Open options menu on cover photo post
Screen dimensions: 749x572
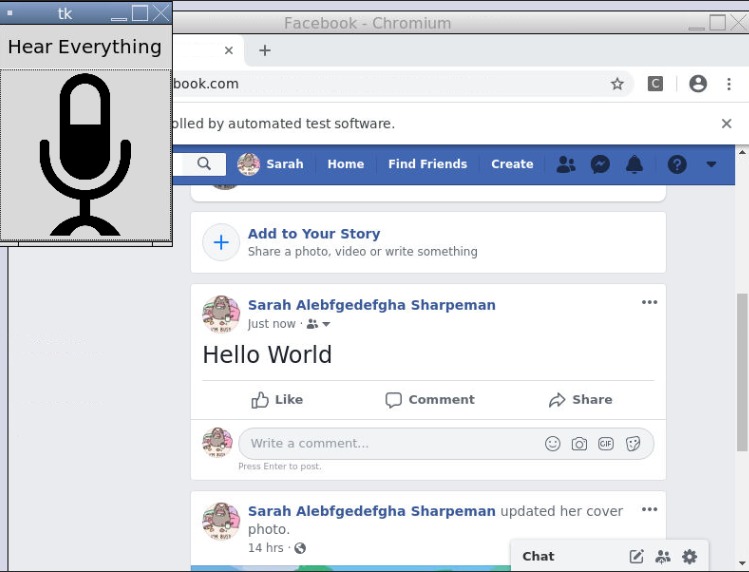pos(649,509)
